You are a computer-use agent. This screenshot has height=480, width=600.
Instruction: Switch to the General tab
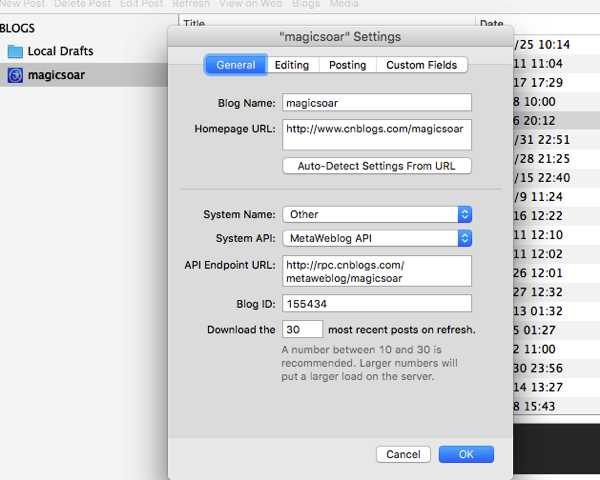point(236,65)
